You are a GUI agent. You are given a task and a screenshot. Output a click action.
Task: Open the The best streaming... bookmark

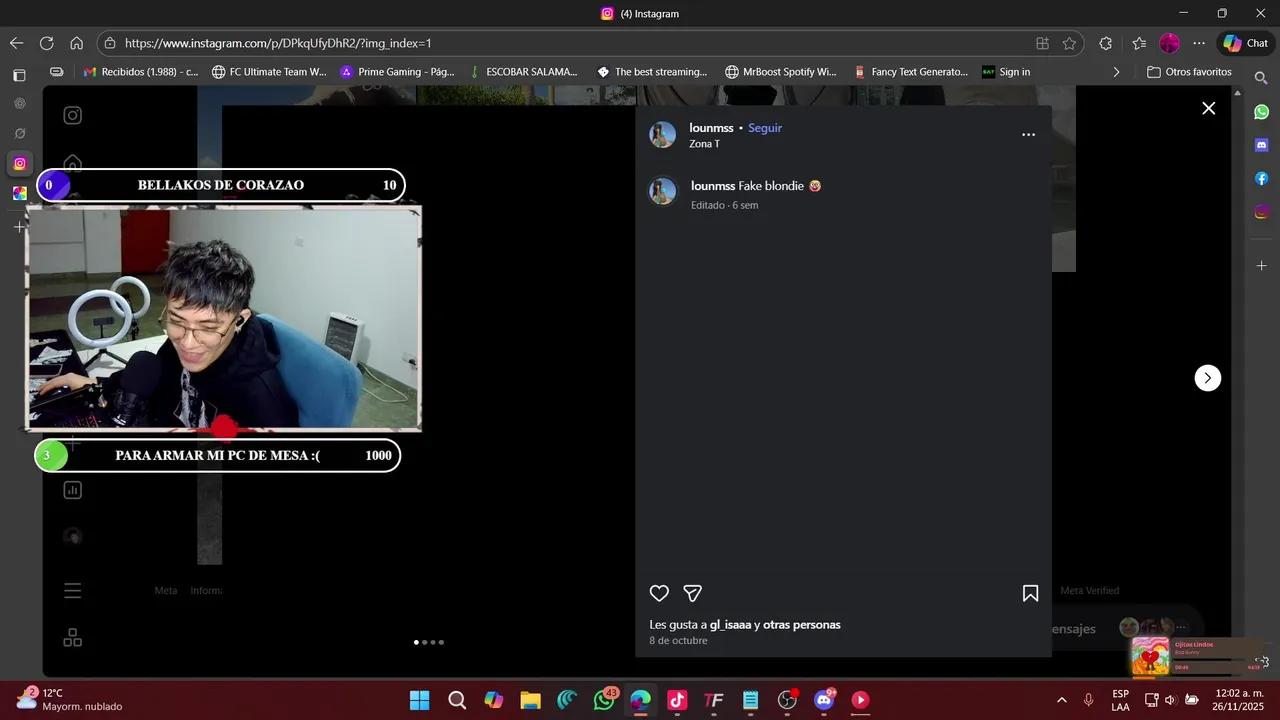pyautogui.click(x=652, y=72)
